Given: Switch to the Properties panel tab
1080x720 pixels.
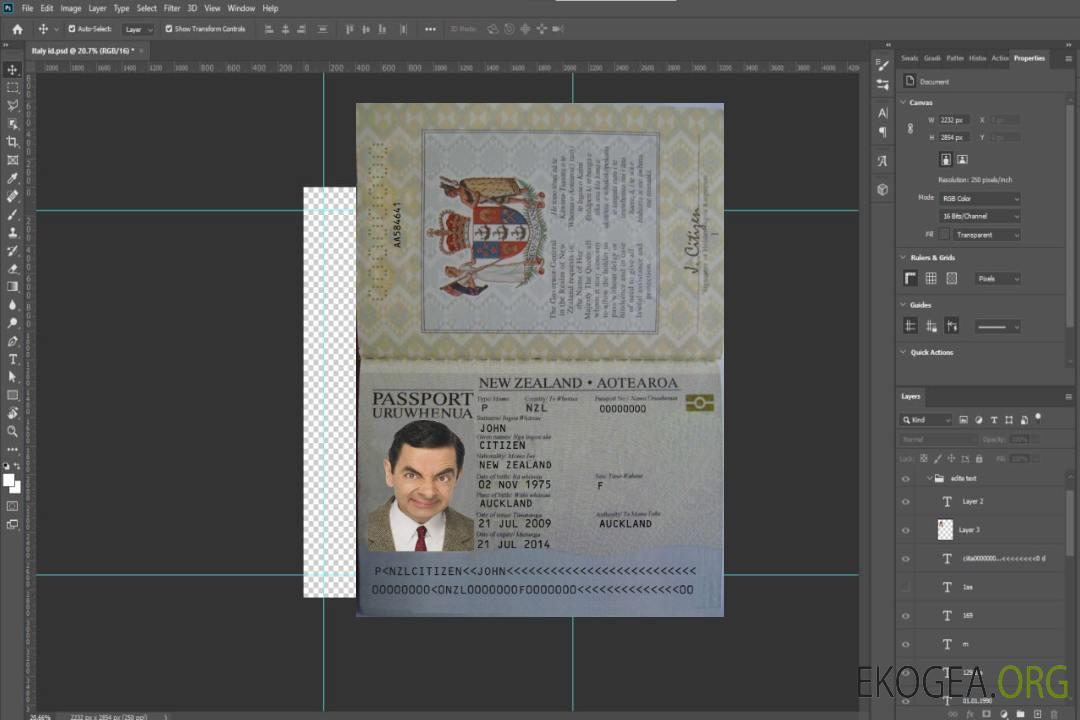Looking at the screenshot, I should coord(1029,59).
